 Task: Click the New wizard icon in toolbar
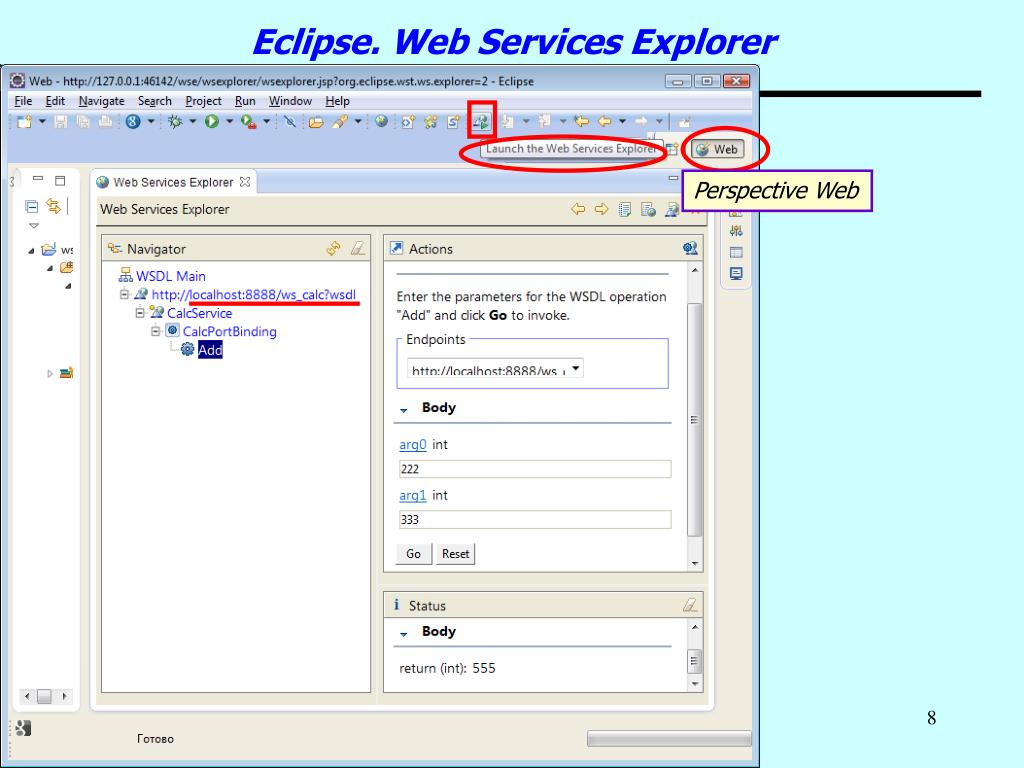pos(25,121)
